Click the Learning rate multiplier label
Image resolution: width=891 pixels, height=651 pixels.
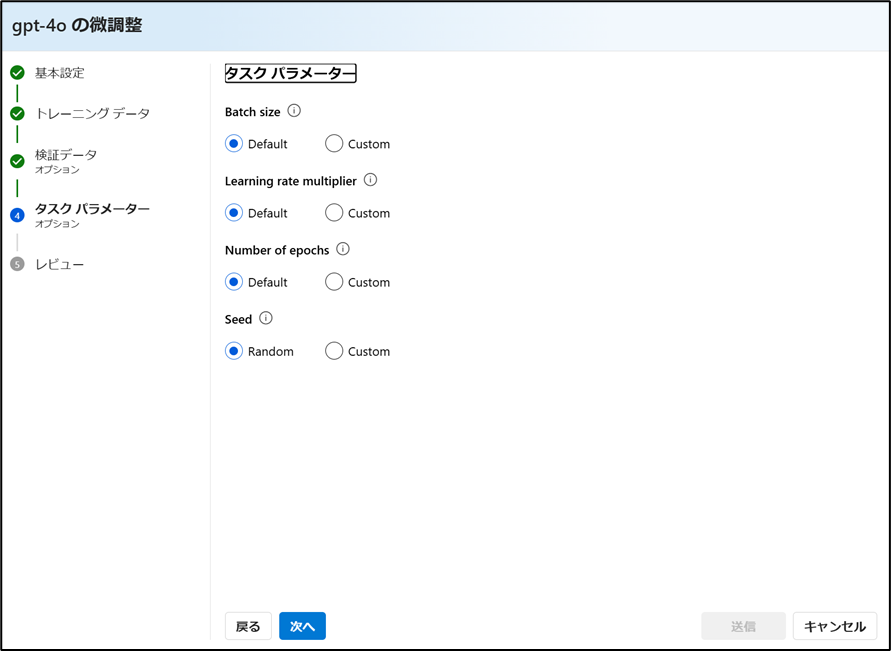(291, 181)
